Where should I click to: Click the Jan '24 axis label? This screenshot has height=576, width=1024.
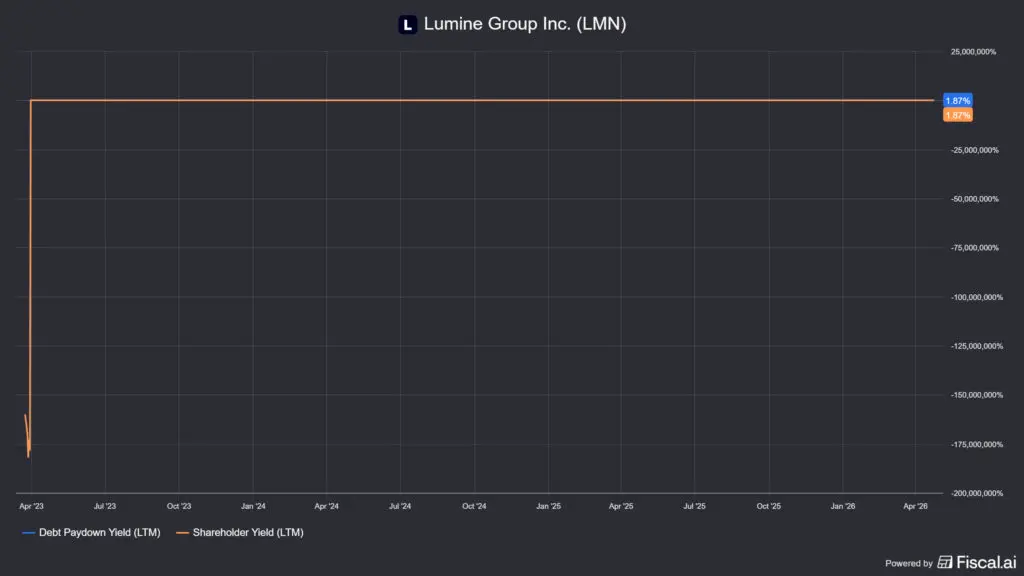coord(253,506)
